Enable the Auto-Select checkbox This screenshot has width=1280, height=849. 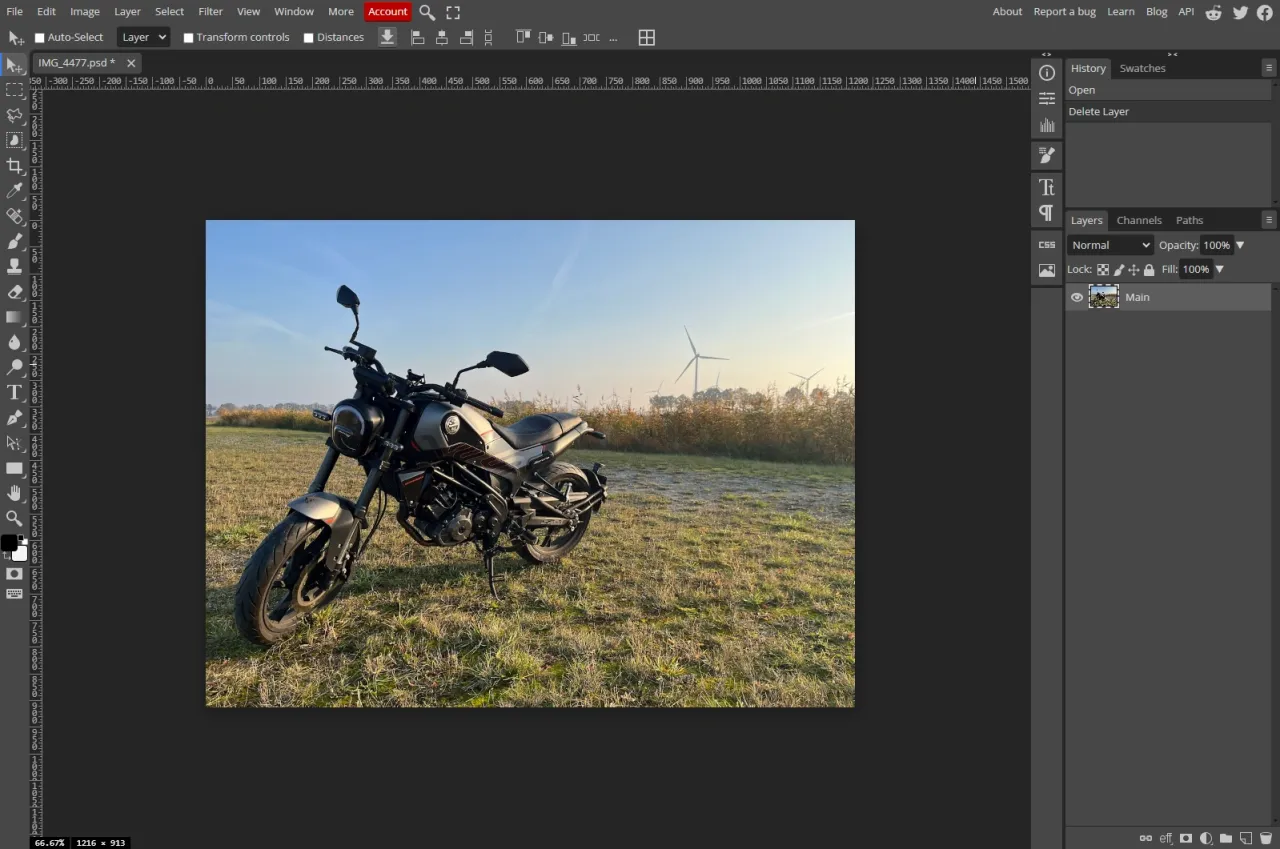38,37
